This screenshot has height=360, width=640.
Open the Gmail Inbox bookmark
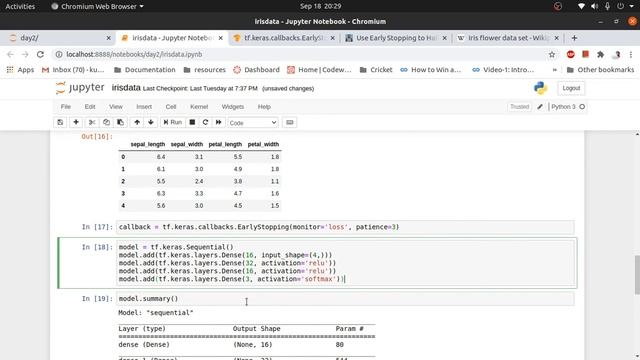[73, 70]
